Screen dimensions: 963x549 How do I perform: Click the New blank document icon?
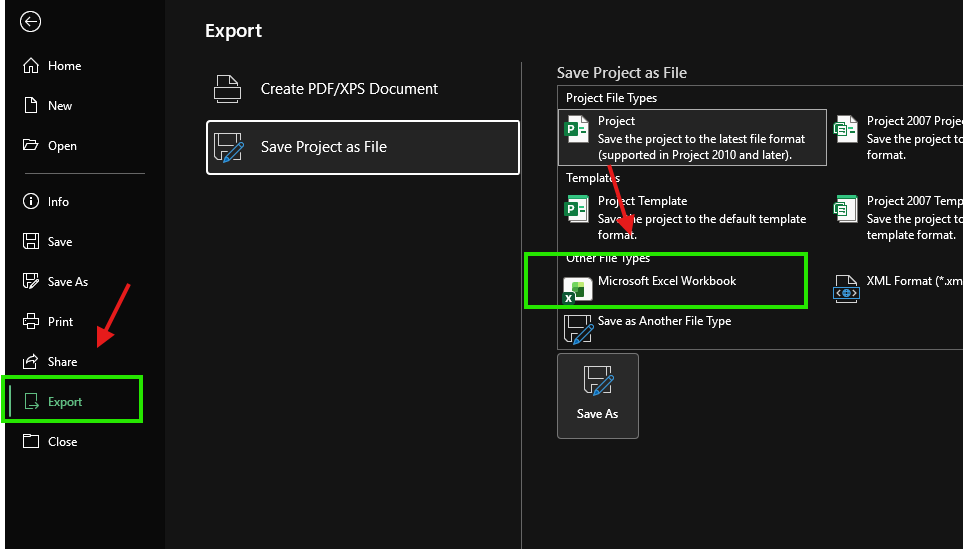tap(31, 106)
